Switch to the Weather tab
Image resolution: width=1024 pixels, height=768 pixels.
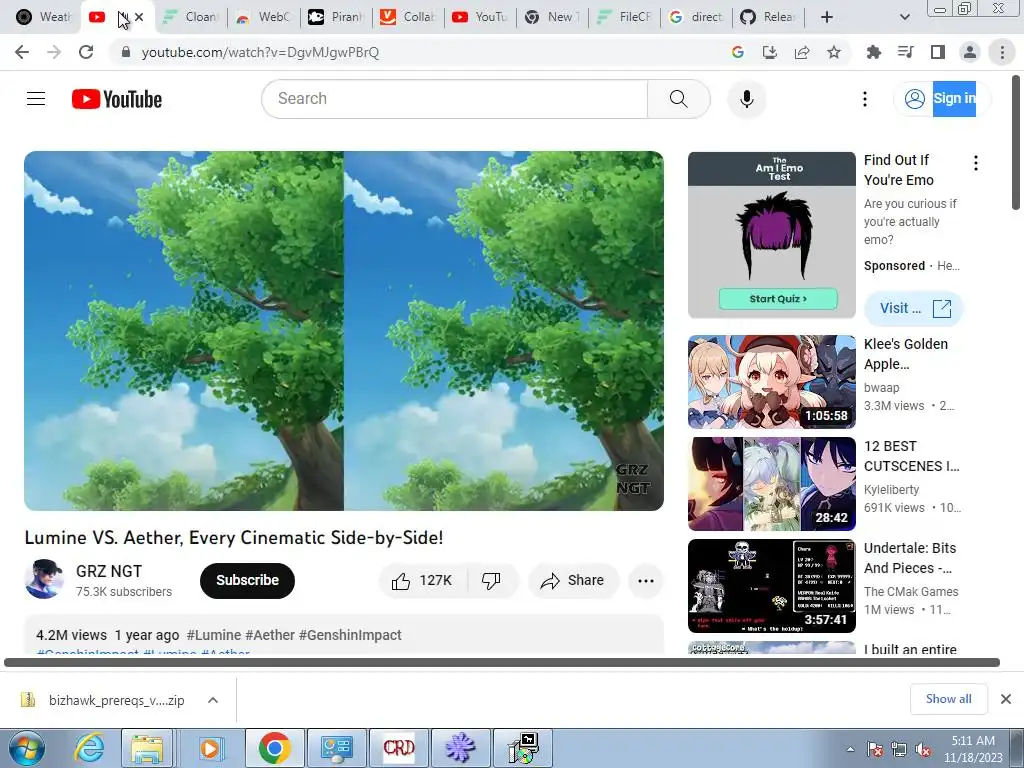pyautogui.click(x=42, y=17)
